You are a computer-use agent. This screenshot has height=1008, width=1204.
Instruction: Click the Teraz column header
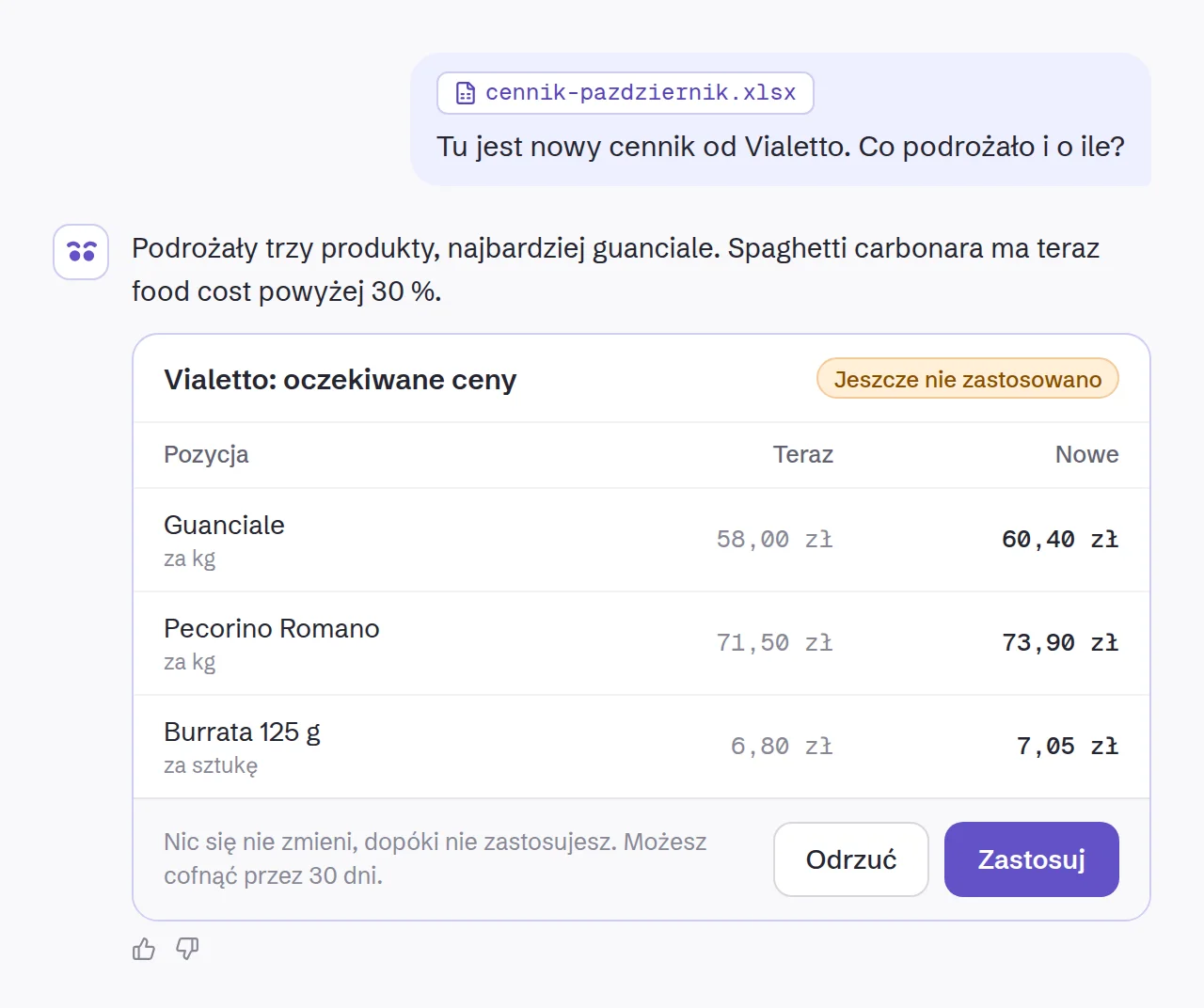pos(803,454)
